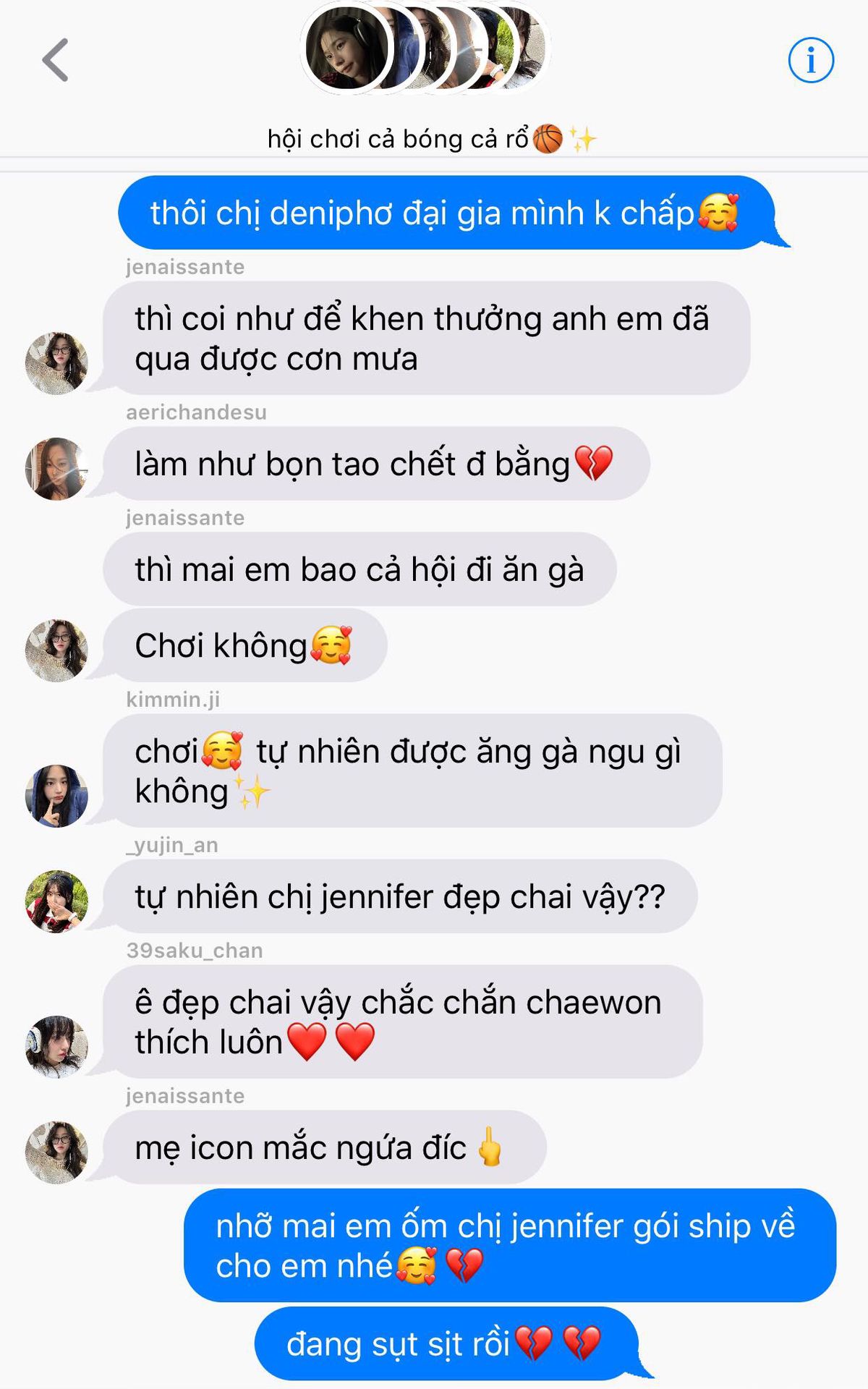This screenshot has height=1389, width=868.
Task: Tap the back arrow icon
Action: coord(56,60)
